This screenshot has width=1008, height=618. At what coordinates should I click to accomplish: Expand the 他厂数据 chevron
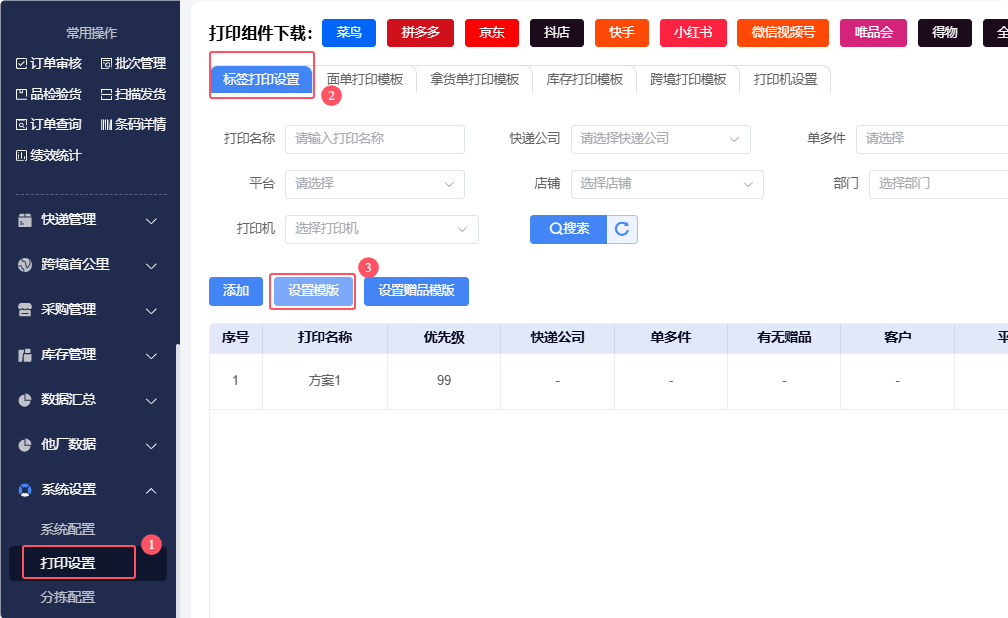(151, 446)
